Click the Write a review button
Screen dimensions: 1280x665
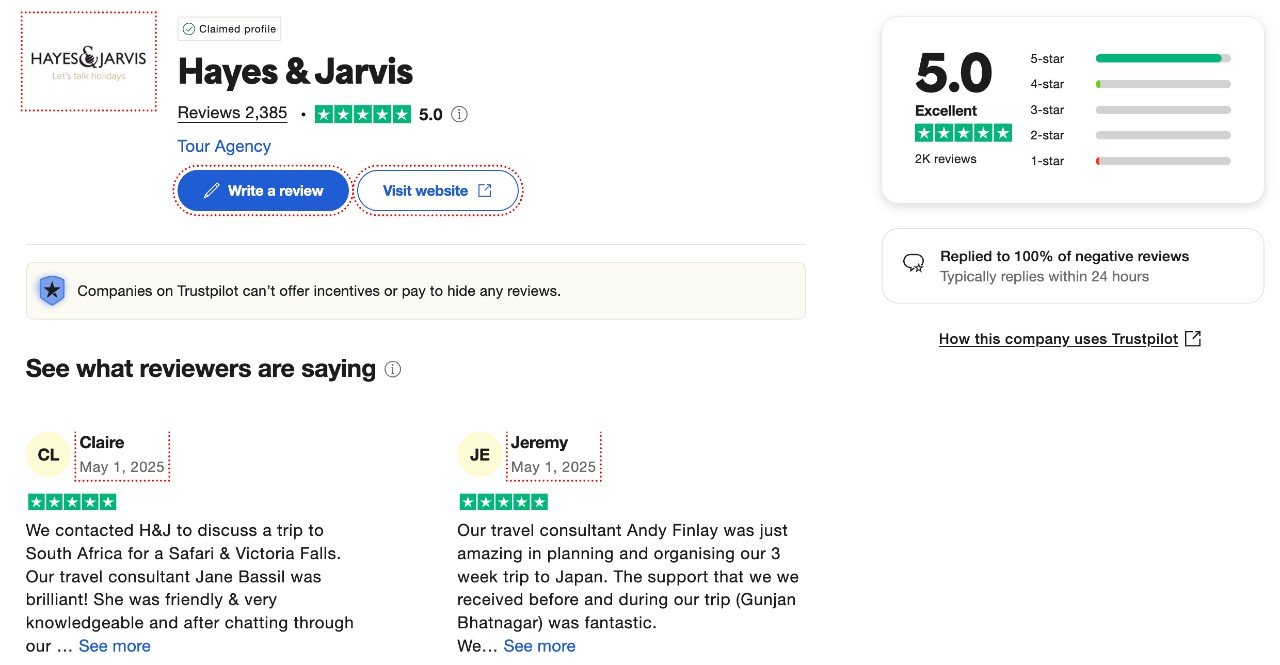click(x=263, y=191)
